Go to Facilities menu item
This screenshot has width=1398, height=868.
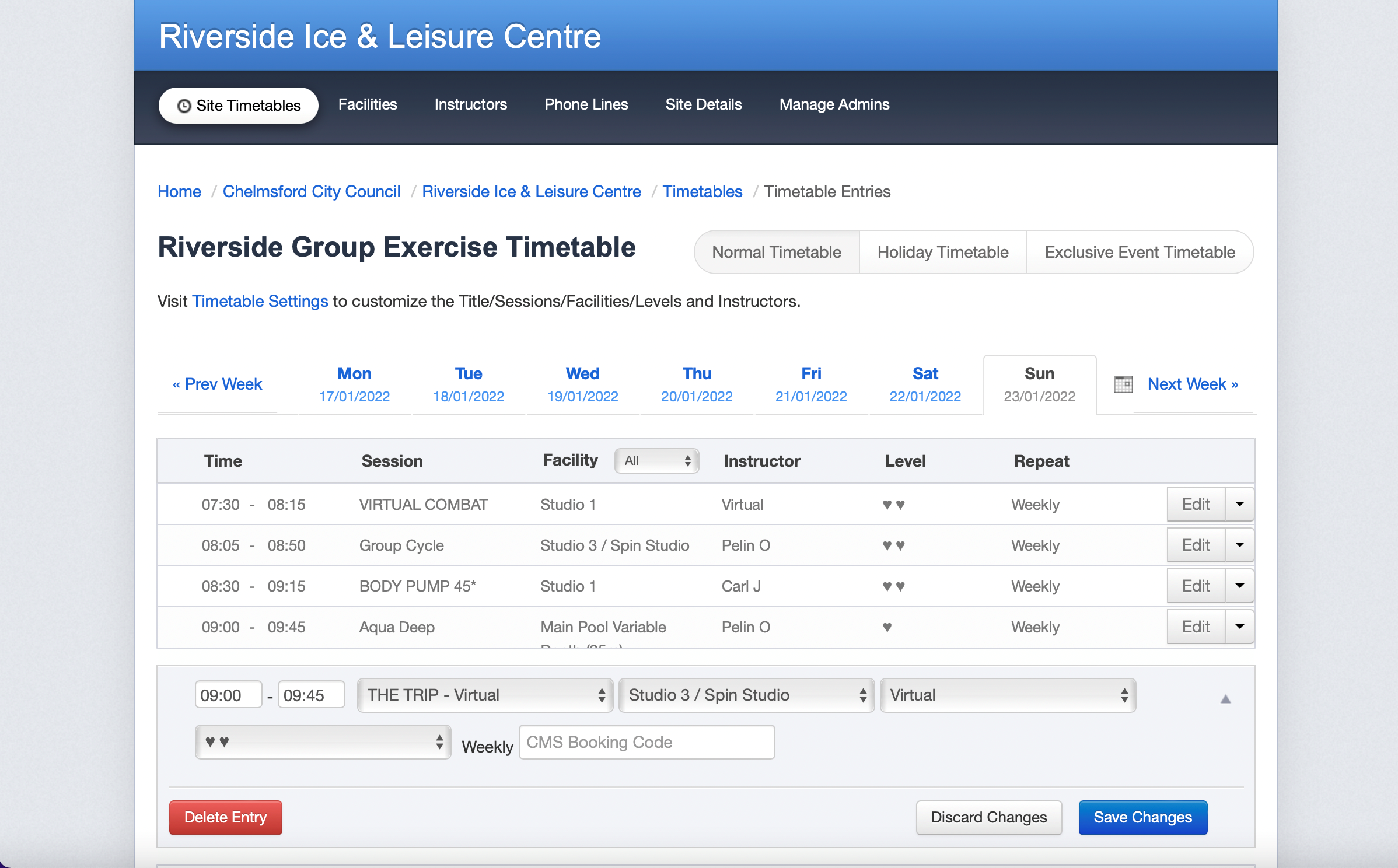368,104
